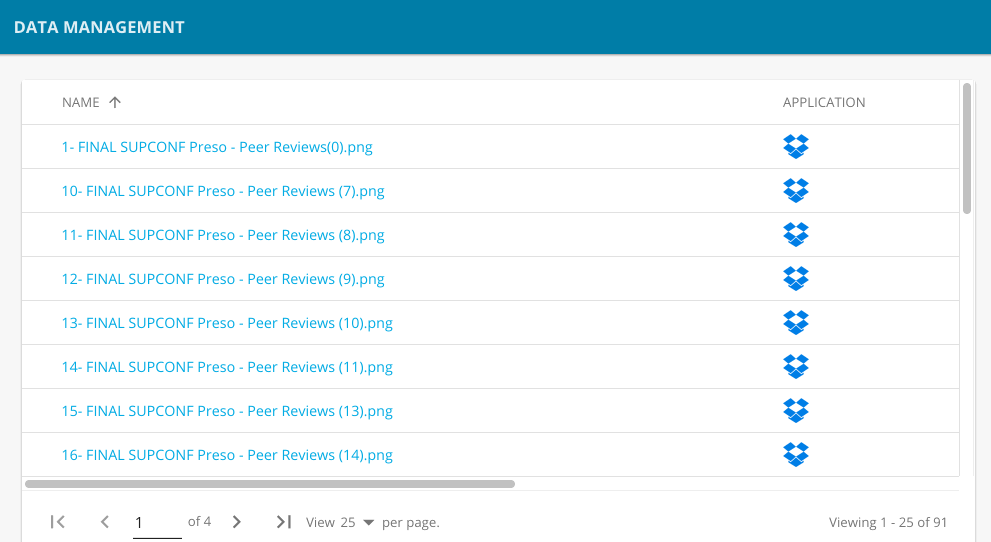Click Dropbox icon in Peer Reviews (14).png row
991x542 pixels.
796,455
